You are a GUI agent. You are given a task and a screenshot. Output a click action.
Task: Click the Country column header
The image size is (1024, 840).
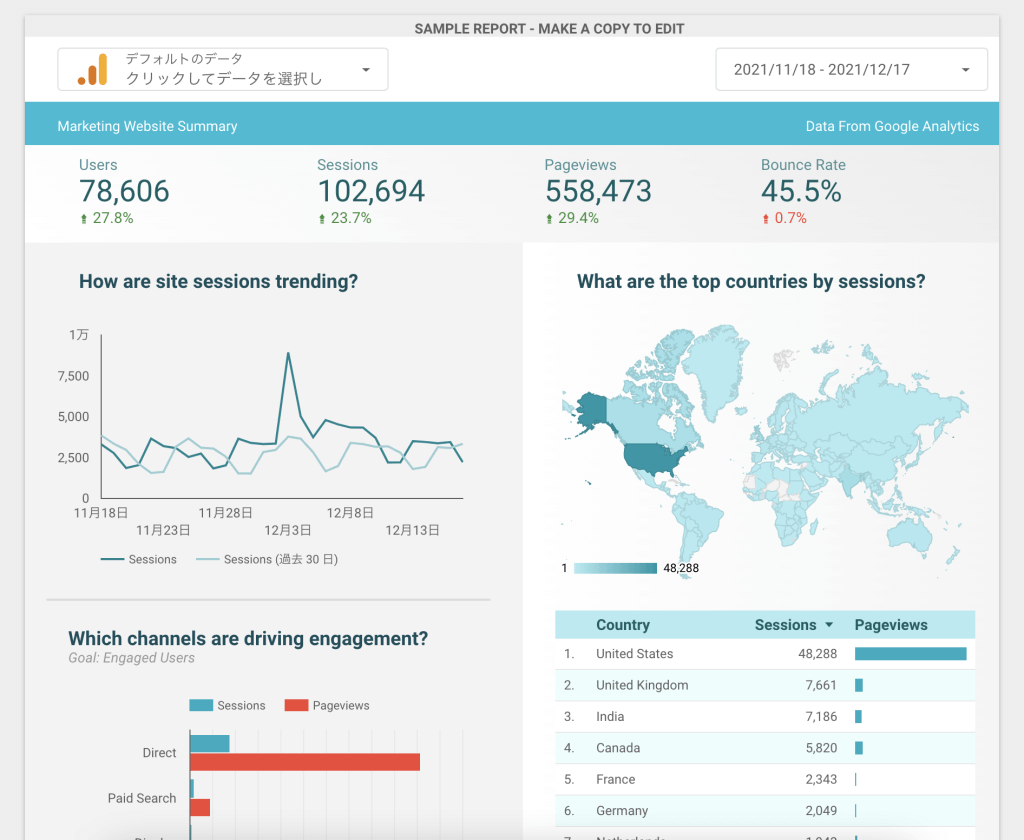point(623,625)
